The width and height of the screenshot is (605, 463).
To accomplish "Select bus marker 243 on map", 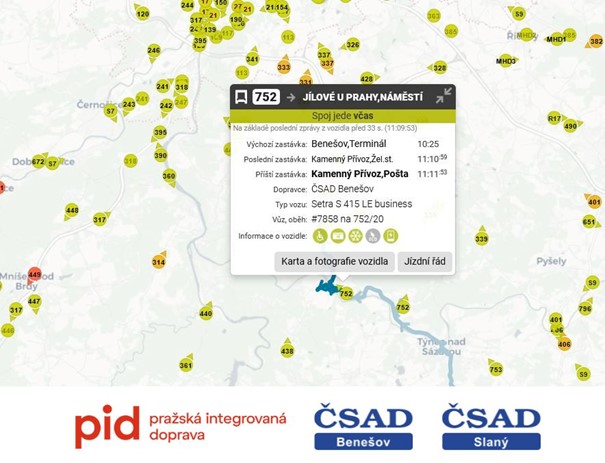I will pyautogui.click(x=129, y=104).
